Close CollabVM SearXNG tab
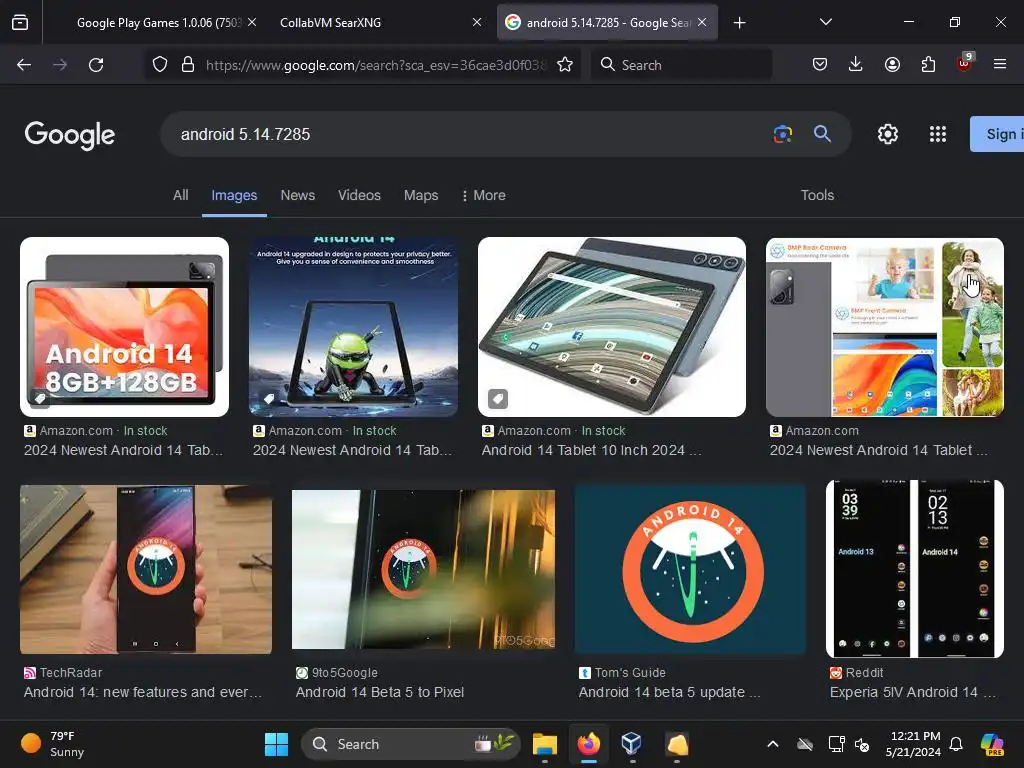Screen dimensions: 1024x768 [x=477, y=22]
